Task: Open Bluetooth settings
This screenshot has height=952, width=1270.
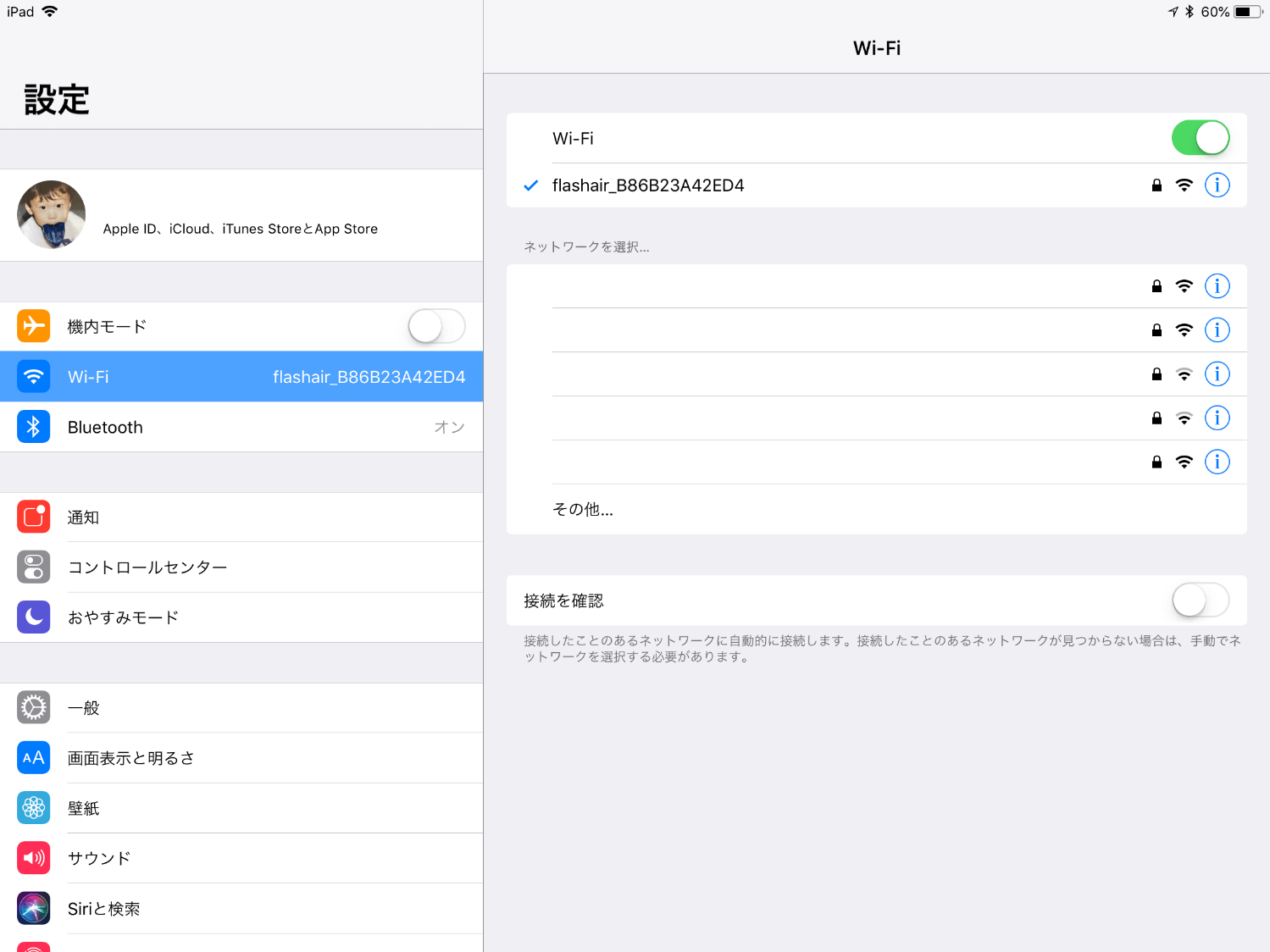Action: coord(241,427)
